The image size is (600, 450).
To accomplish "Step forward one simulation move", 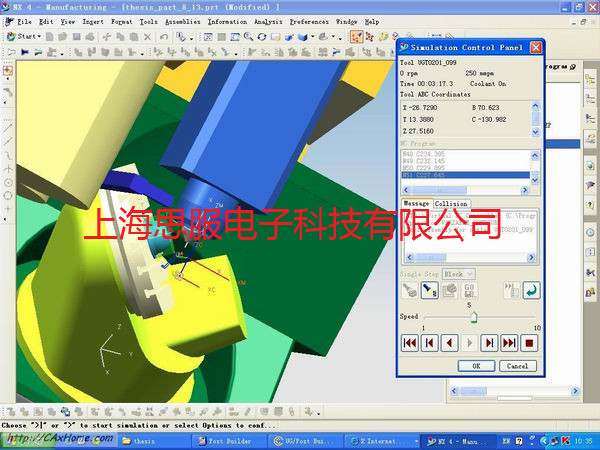I will [x=489, y=342].
